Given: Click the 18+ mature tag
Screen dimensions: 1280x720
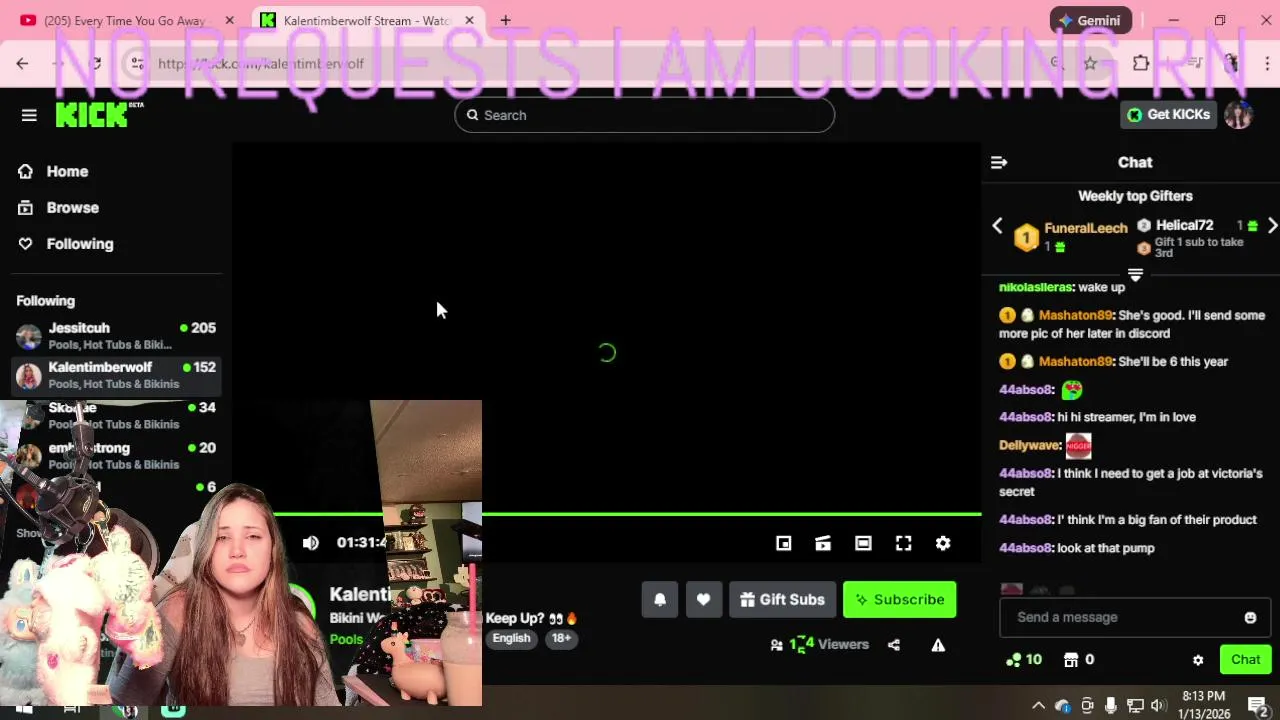Looking at the screenshot, I should coord(562,638).
